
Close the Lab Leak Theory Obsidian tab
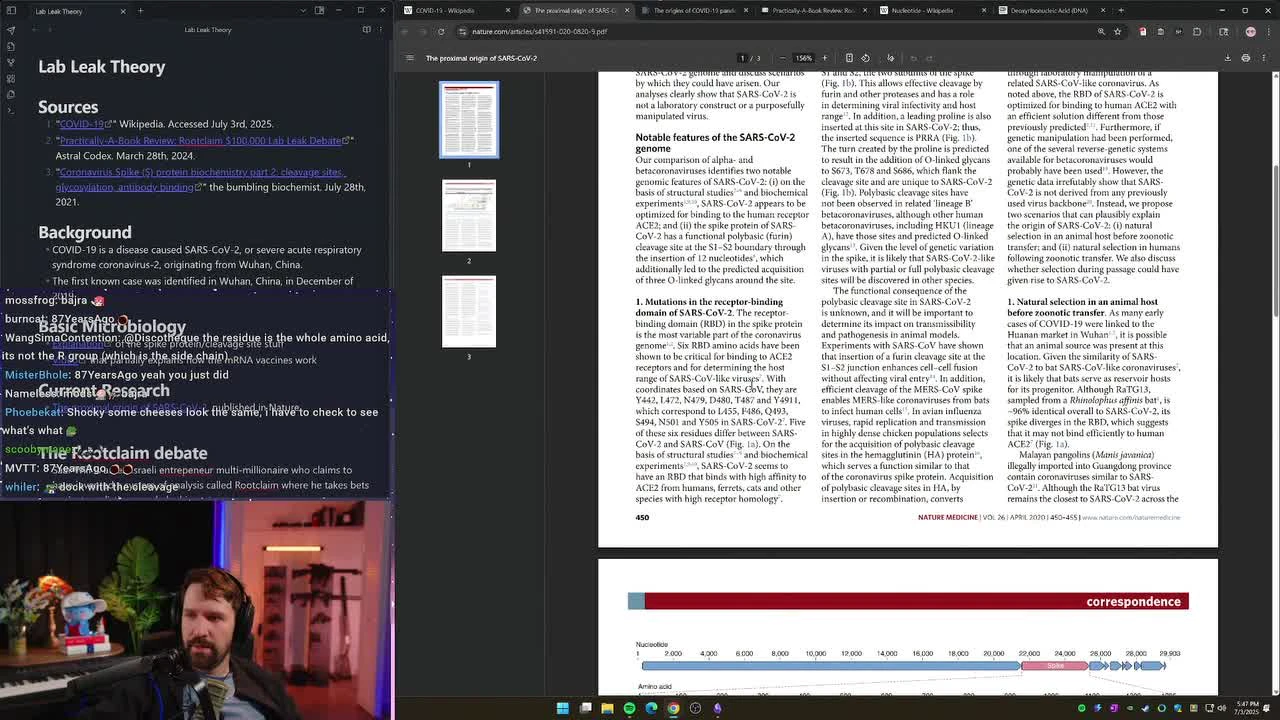coord(123,11)
